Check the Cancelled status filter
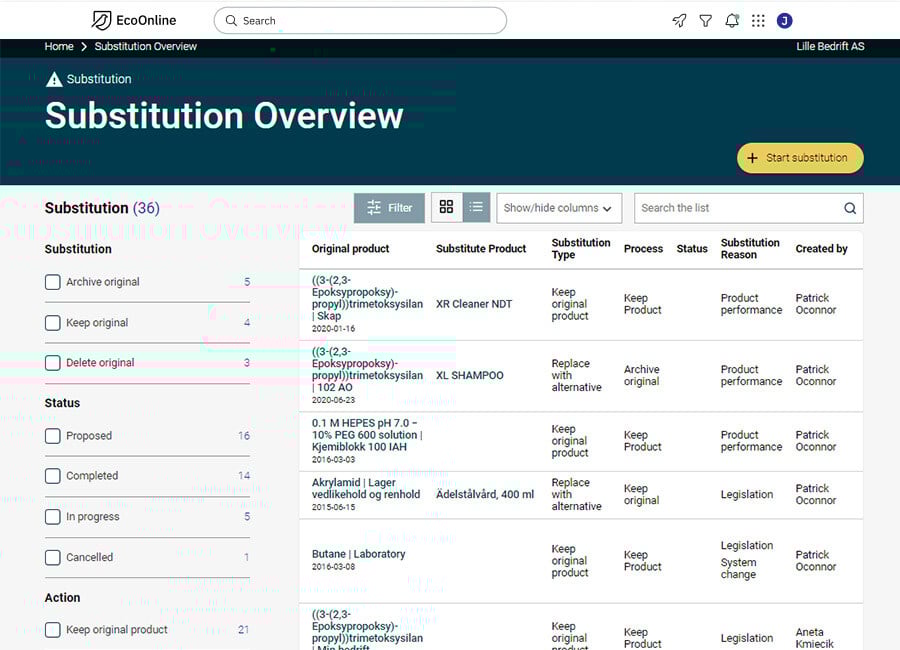Screen dimensions: 900x650 pos(53,558)
